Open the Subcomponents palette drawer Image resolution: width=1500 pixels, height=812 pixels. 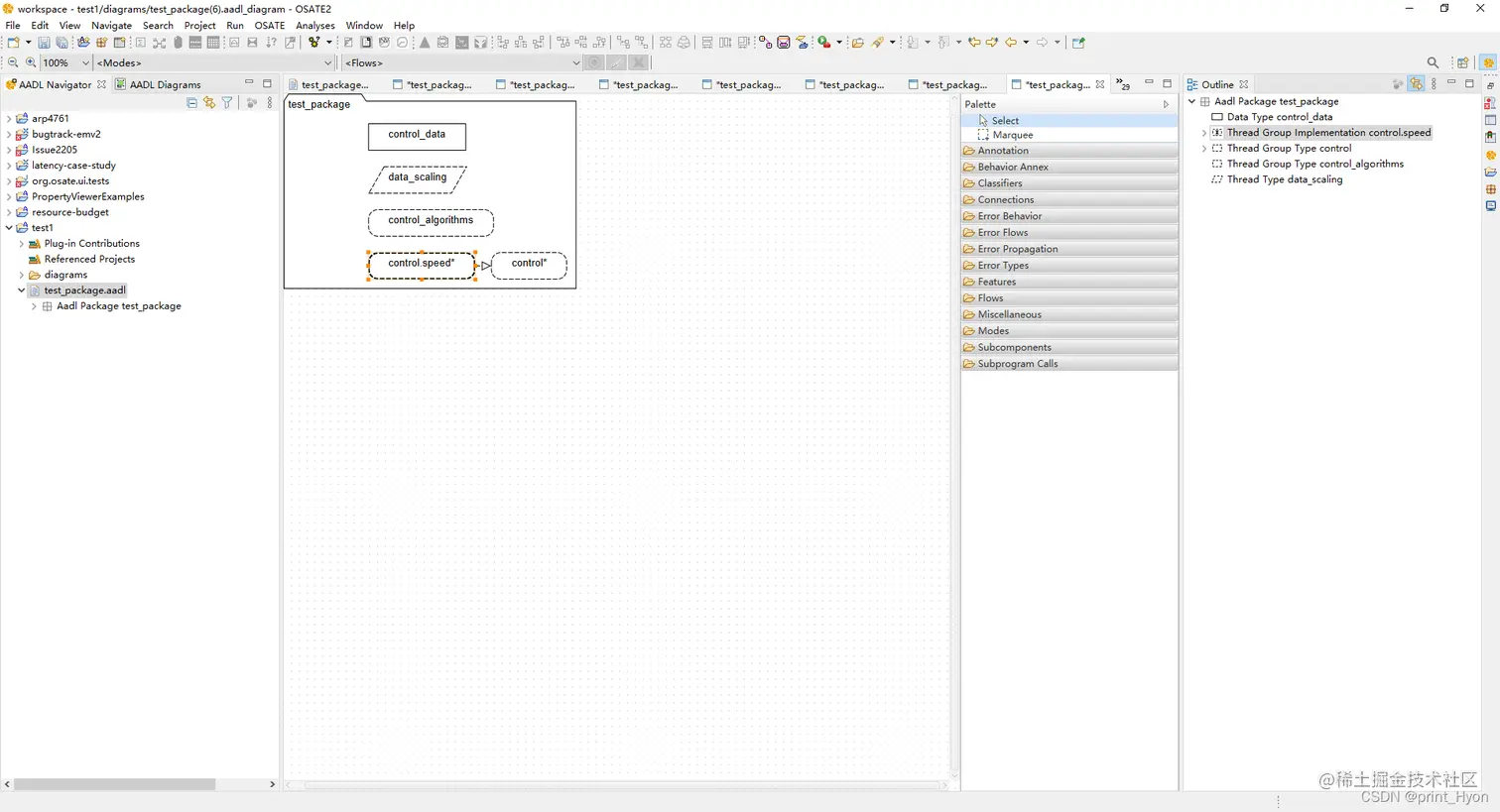point(1069,347)
